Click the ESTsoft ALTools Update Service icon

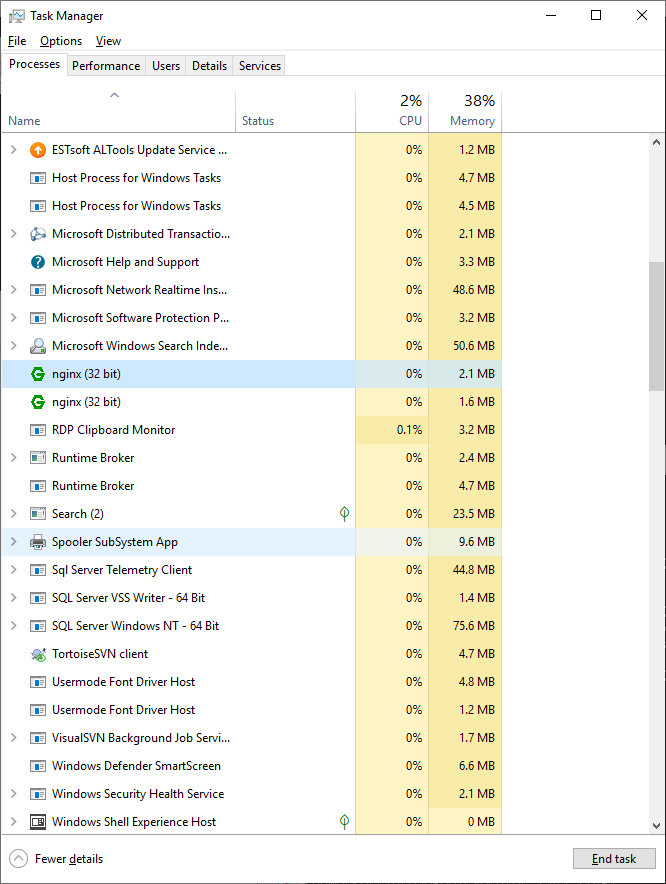[x=38, y=150]
